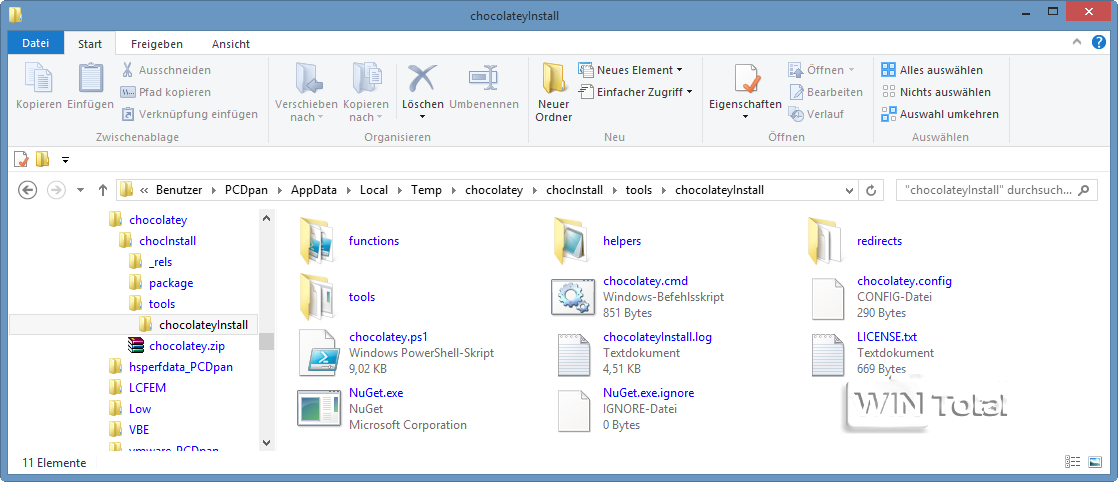Click Pfad kopieren in ribbon
Screen dimensions: 1118x482
pos(165,92)
